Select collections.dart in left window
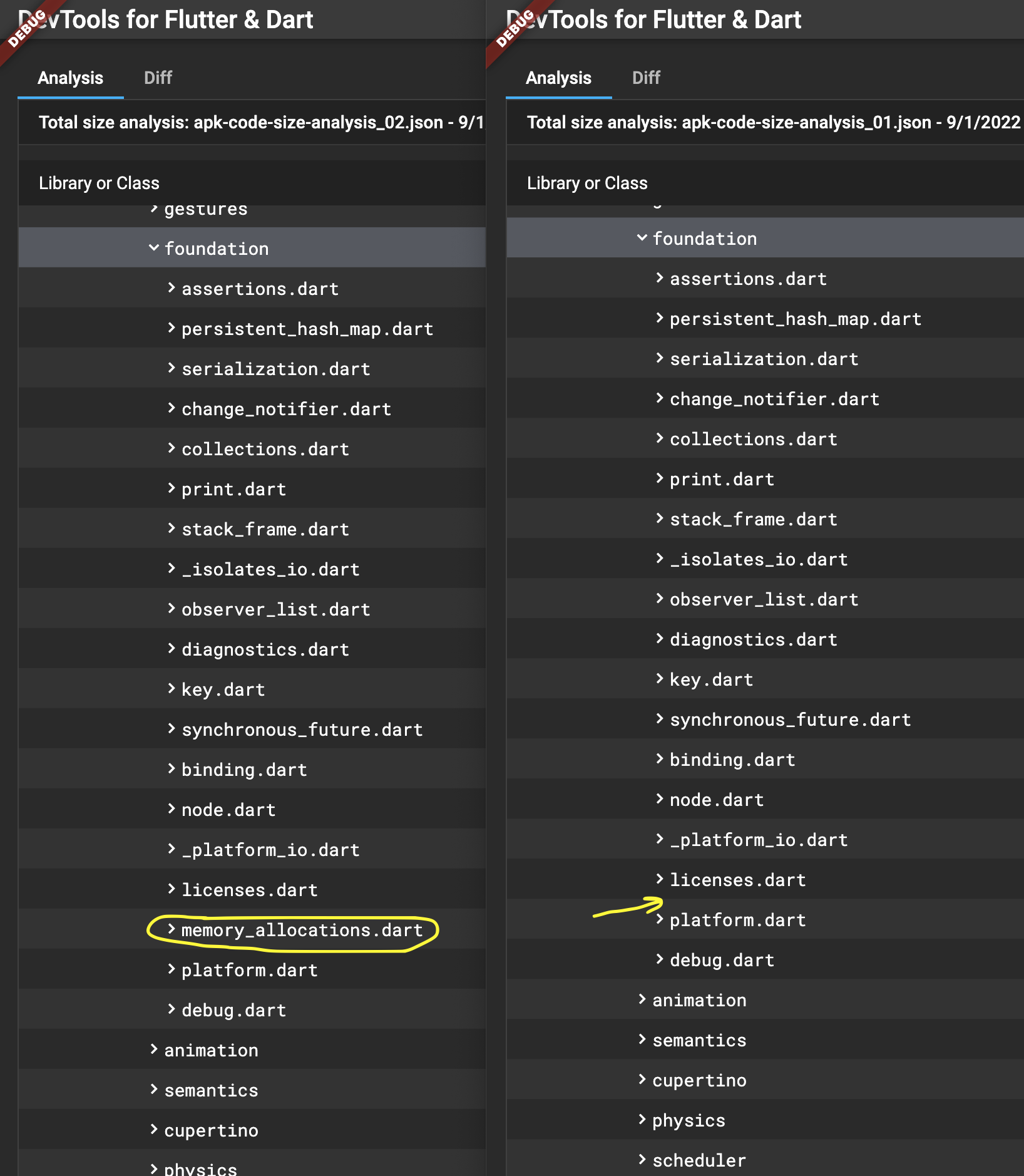Viewport: 1024px width, 1176px height. (265, 449)
